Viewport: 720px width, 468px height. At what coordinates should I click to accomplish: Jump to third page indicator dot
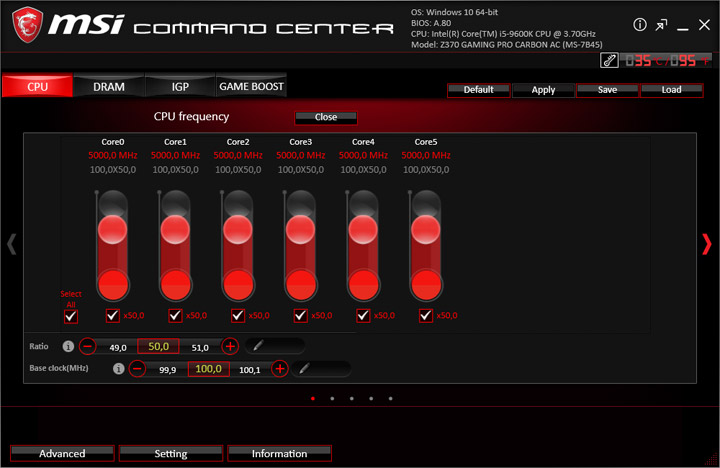[352, 399]
